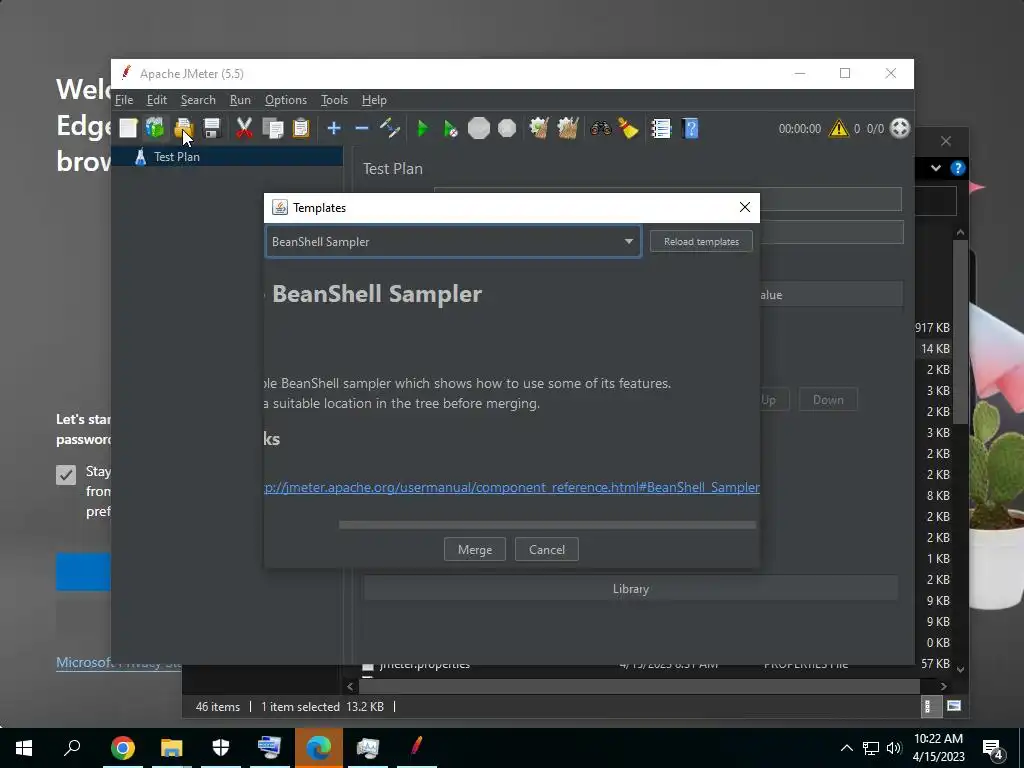Screen dimensions: 1024x768
Task: Click Start no pauses icon
Action: [x=450, y=128]
